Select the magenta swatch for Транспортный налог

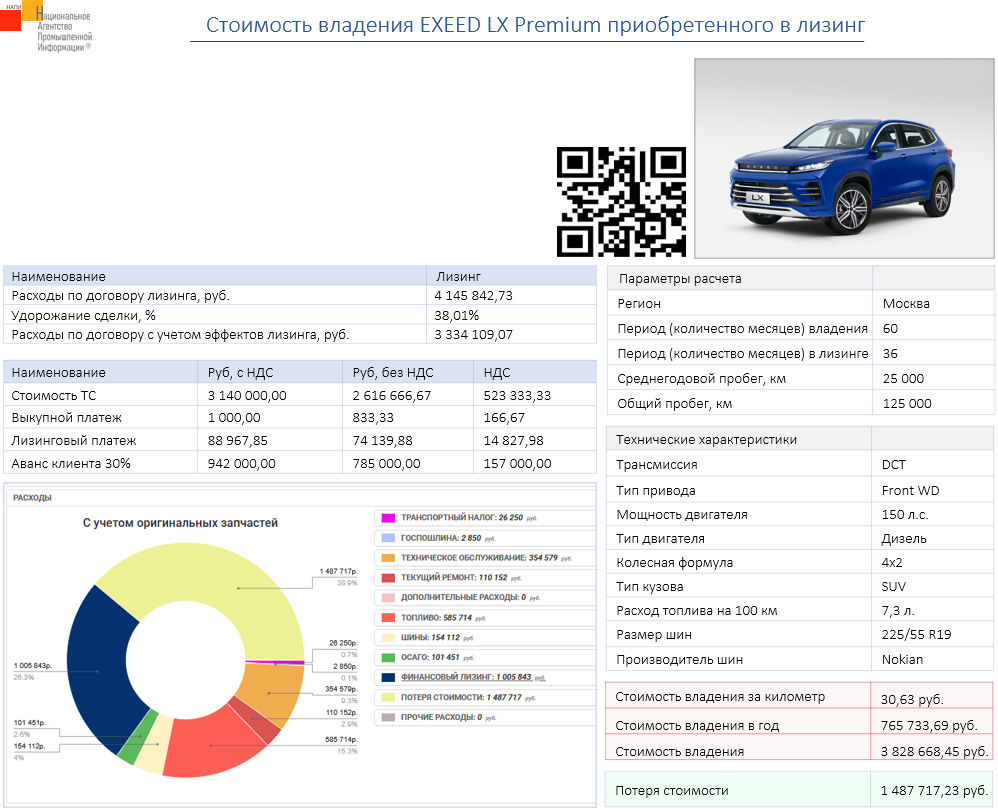click(x=388, y=518)
